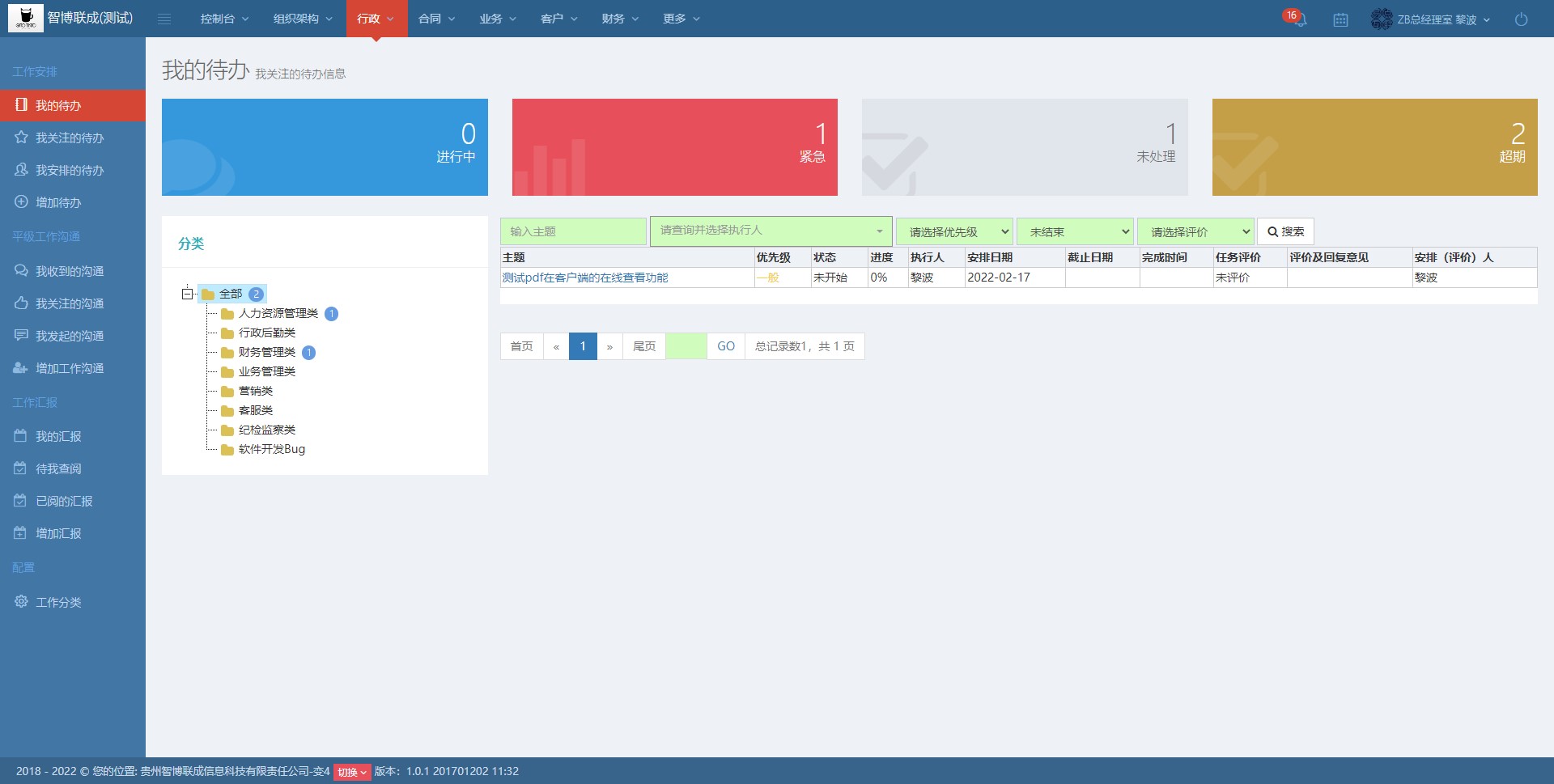This screenshot has height=784, width=1554.
Task: Select 客服类 in category tree
Action: (256, 410)
